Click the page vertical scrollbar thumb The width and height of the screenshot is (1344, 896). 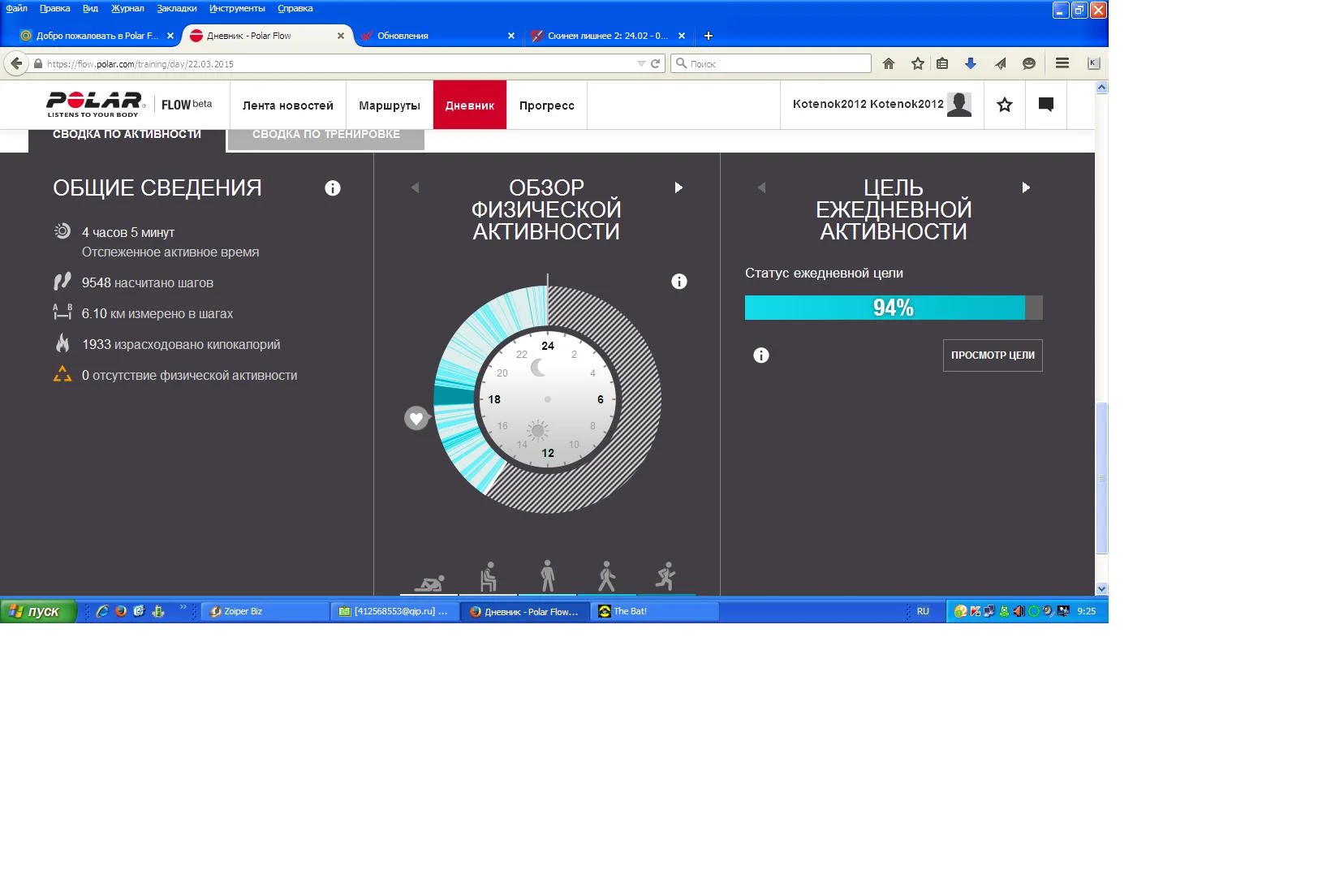(1101, 478)
